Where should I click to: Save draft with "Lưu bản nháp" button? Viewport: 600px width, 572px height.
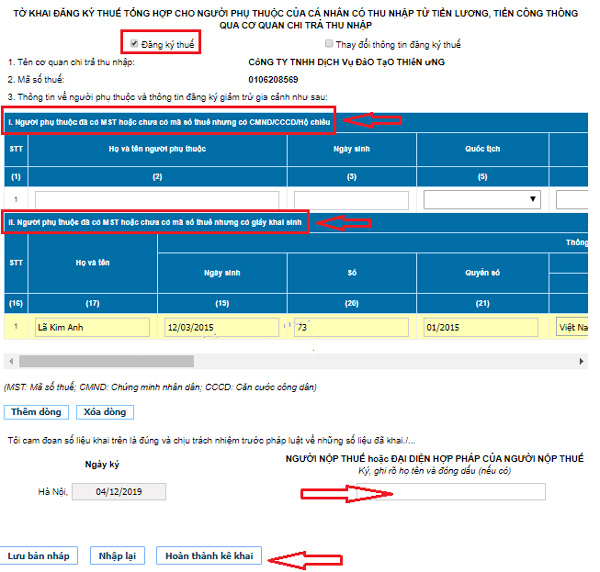coord(39,555)
